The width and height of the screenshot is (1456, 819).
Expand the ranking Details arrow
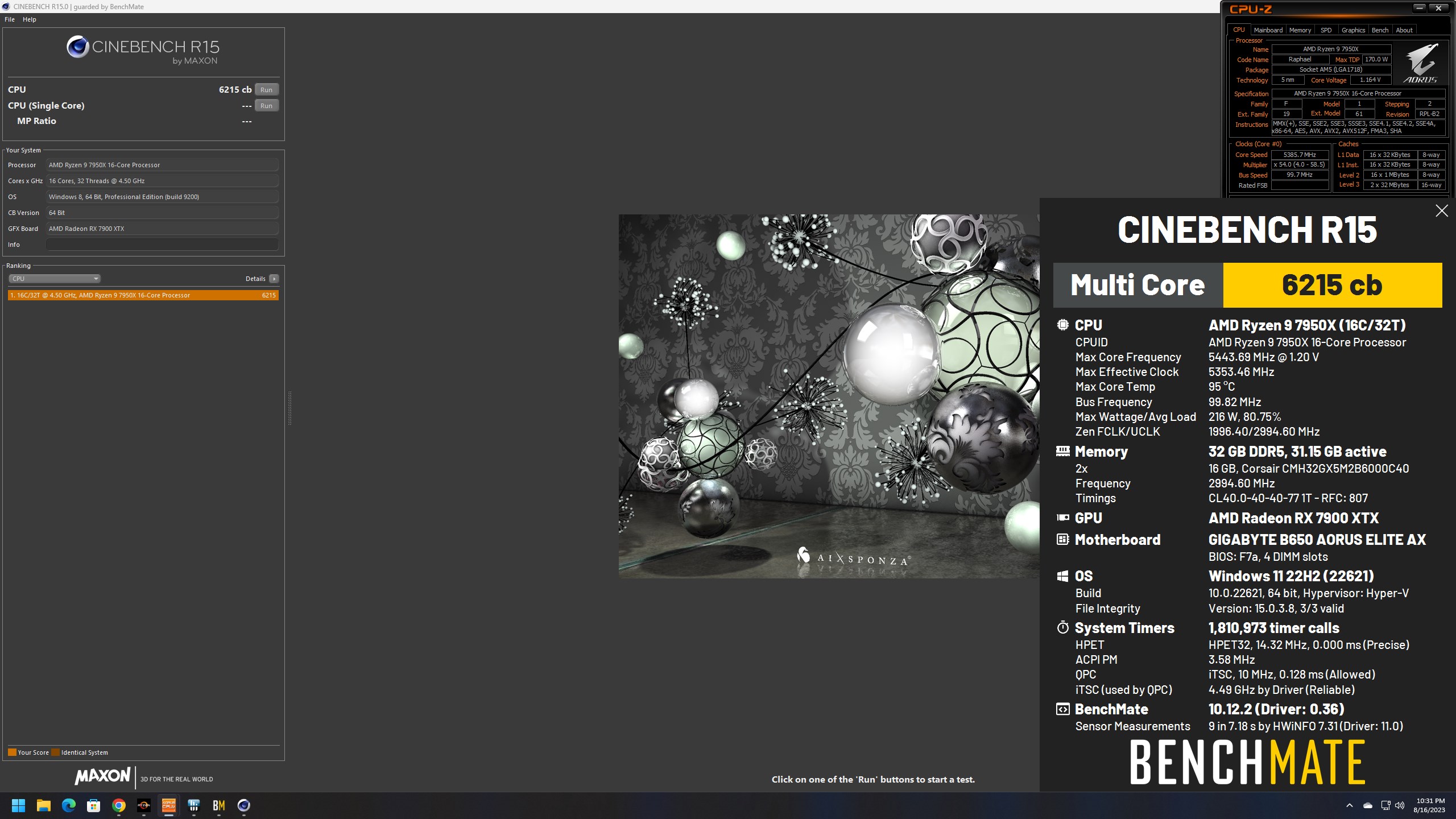[274, 279]
